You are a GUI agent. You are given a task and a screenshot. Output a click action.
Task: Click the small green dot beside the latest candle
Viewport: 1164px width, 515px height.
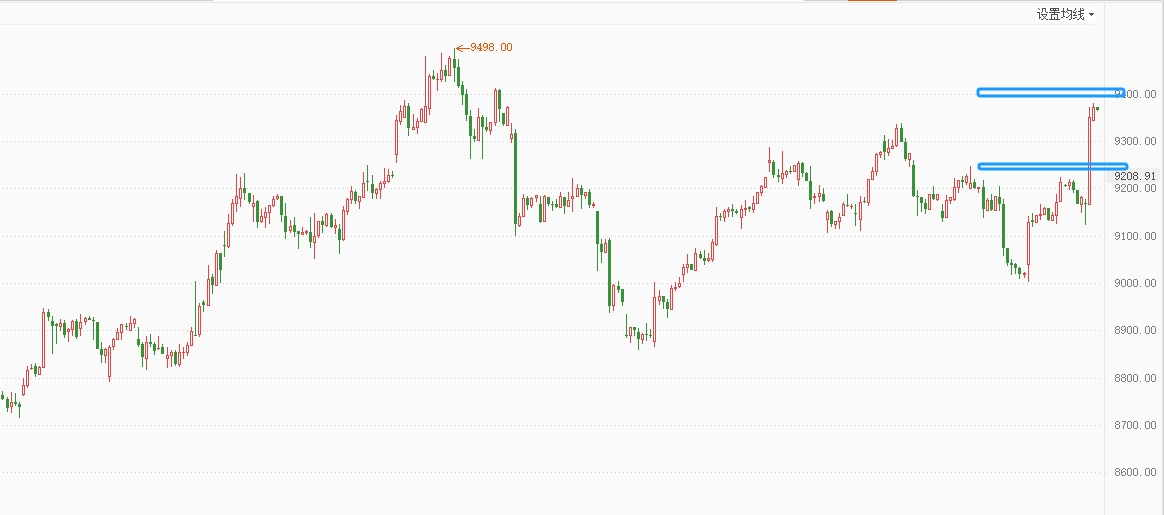pos(1097,108)
